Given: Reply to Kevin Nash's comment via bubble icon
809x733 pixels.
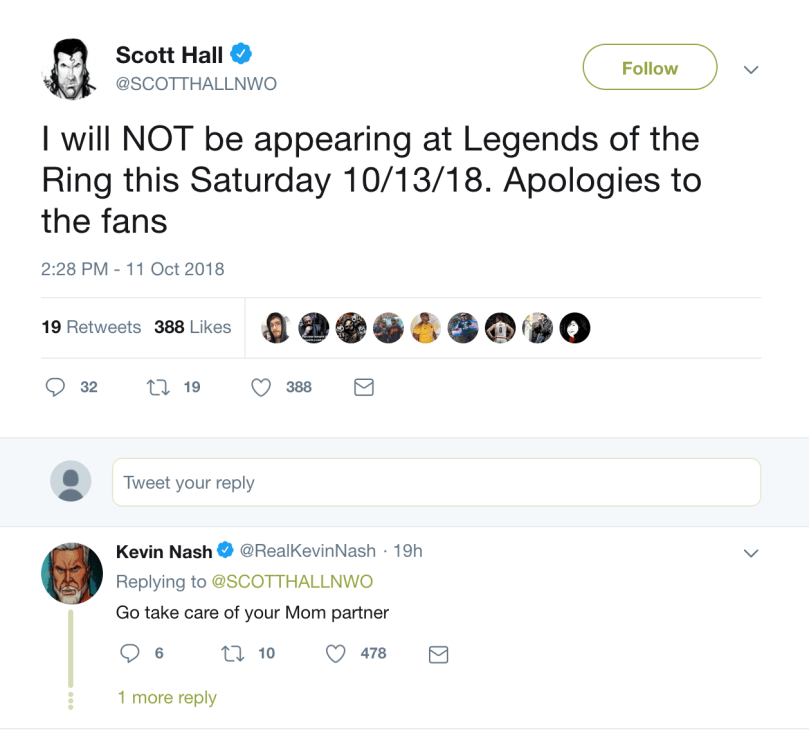Looking at the screenshot, I should pos(129,653).
